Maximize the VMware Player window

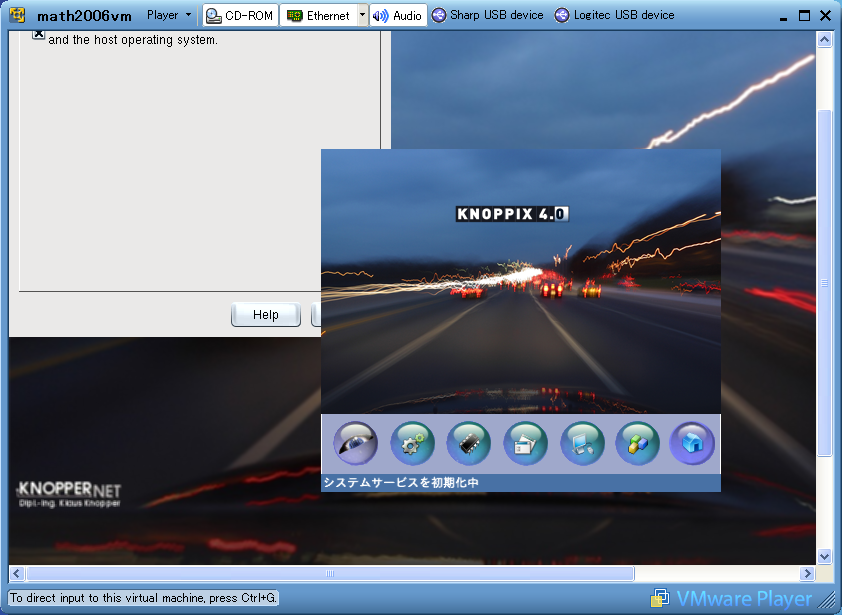tap(804, 16)
